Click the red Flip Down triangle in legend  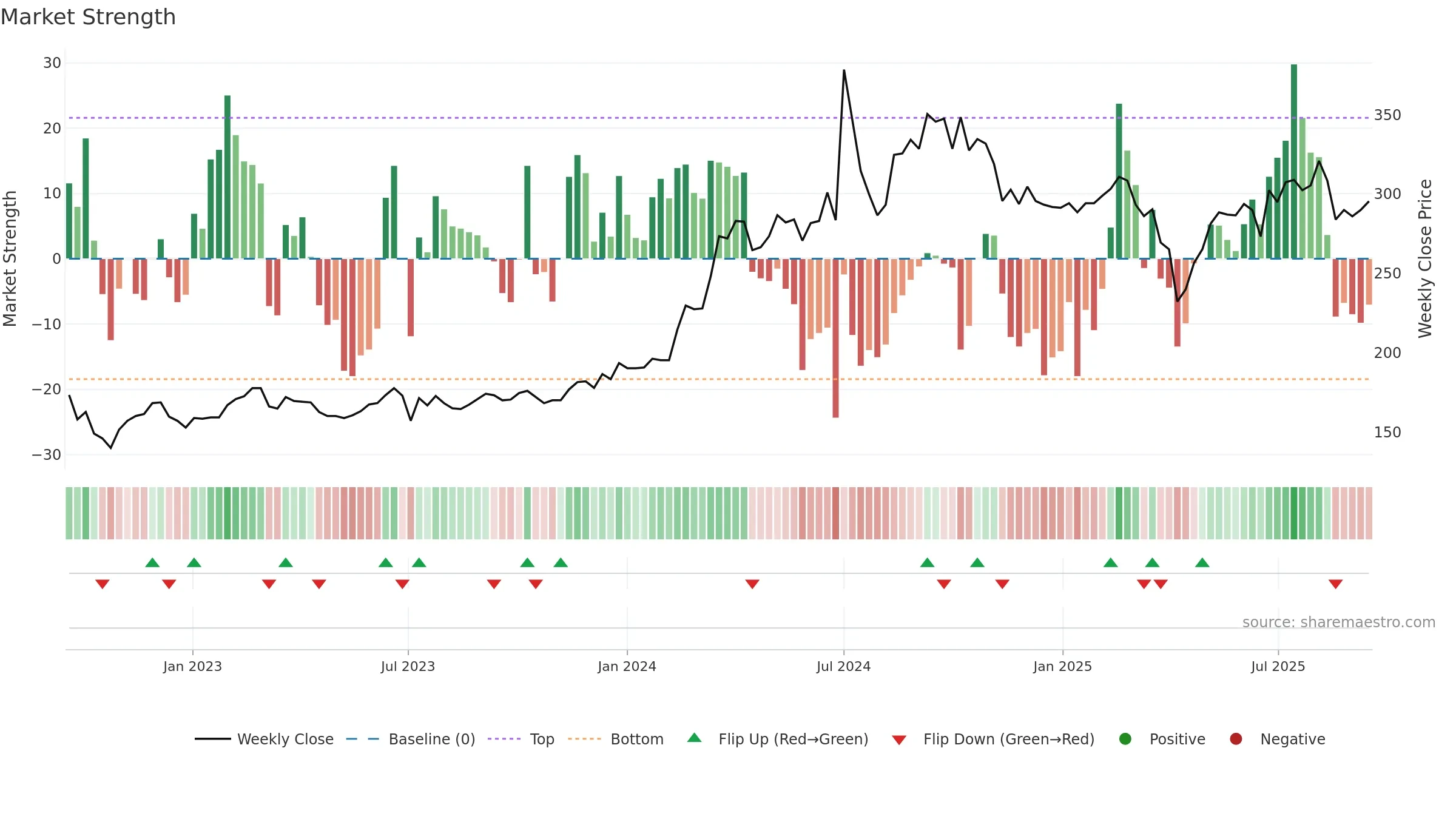(x=899, y=740)
